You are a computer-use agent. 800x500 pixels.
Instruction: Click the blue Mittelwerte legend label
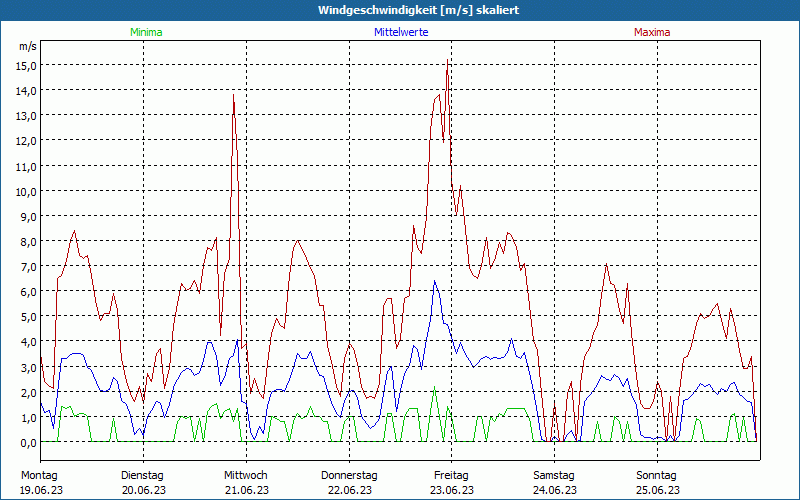(401, 32)
